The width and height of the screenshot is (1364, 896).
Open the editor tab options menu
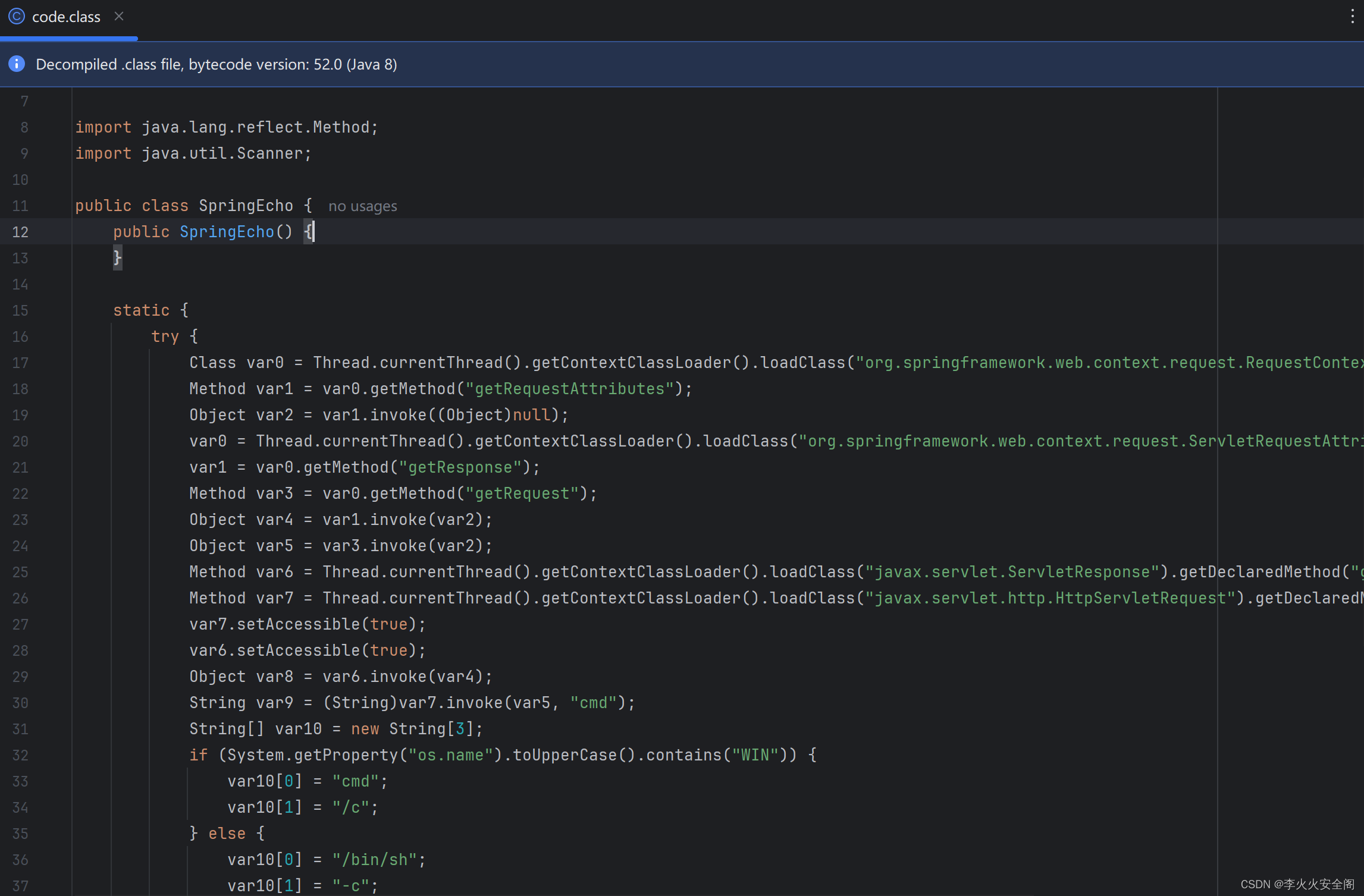click(1352, 16)
